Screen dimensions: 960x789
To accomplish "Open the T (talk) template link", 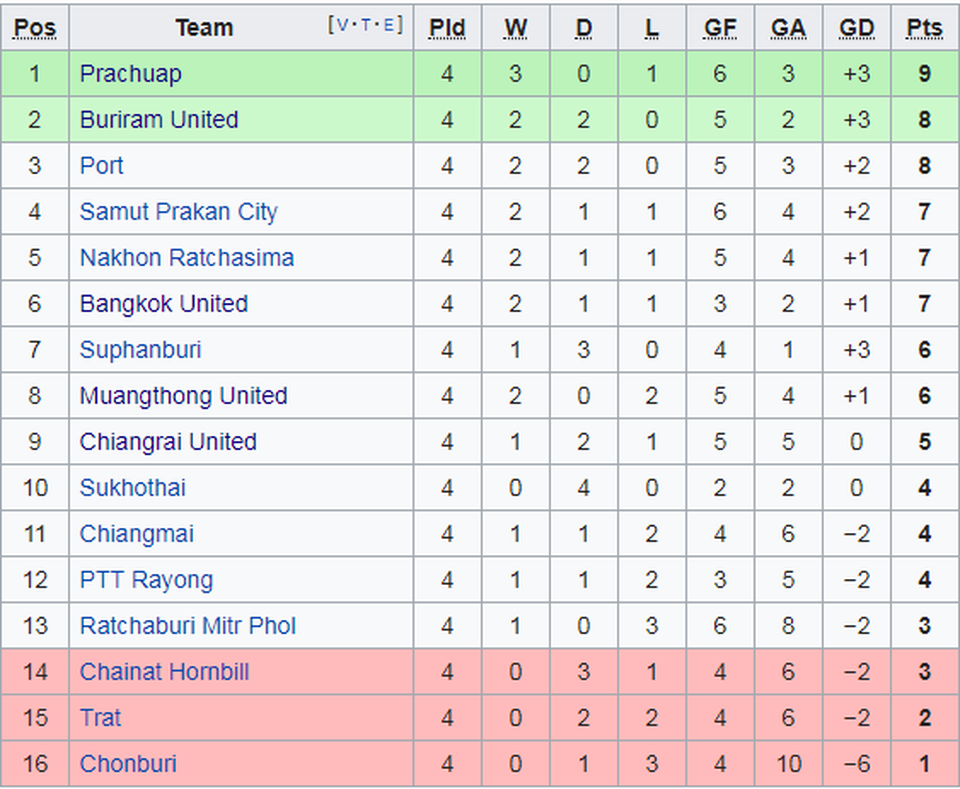I will coord(365,25).
